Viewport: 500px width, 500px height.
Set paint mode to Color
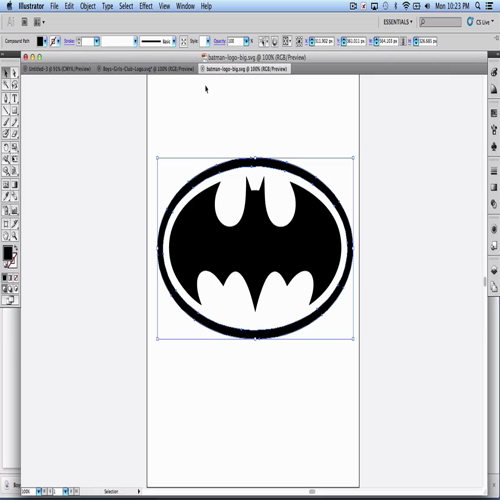(4, 277)
